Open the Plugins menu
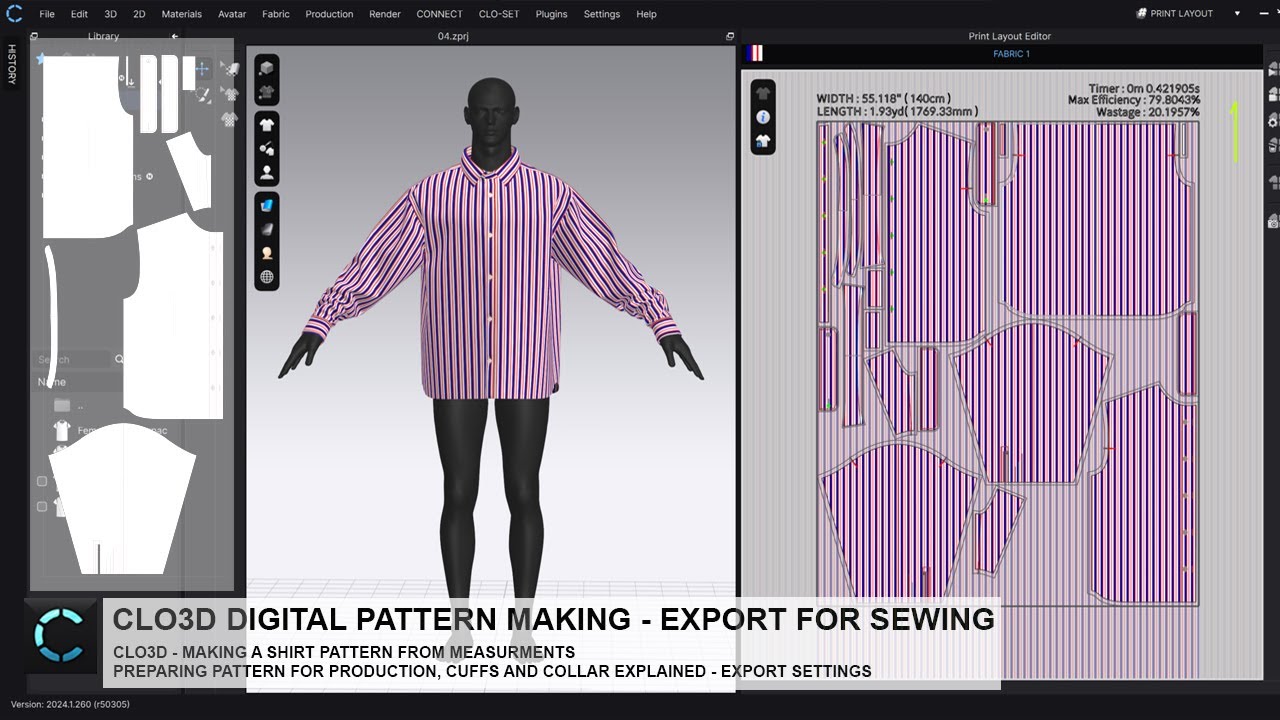This screenshot has height=720, width=1280. coord(551,14)
